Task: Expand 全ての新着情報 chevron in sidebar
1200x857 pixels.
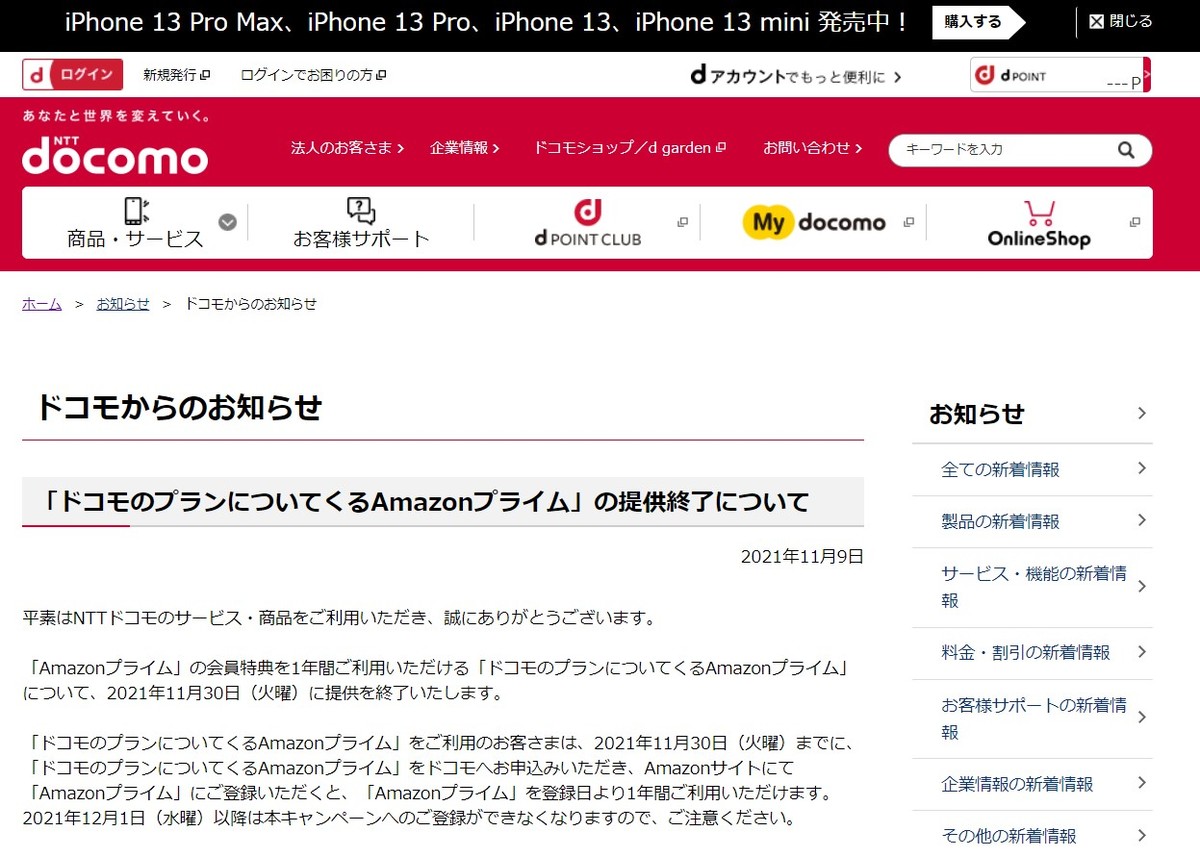Action: tap(1142, 469)
